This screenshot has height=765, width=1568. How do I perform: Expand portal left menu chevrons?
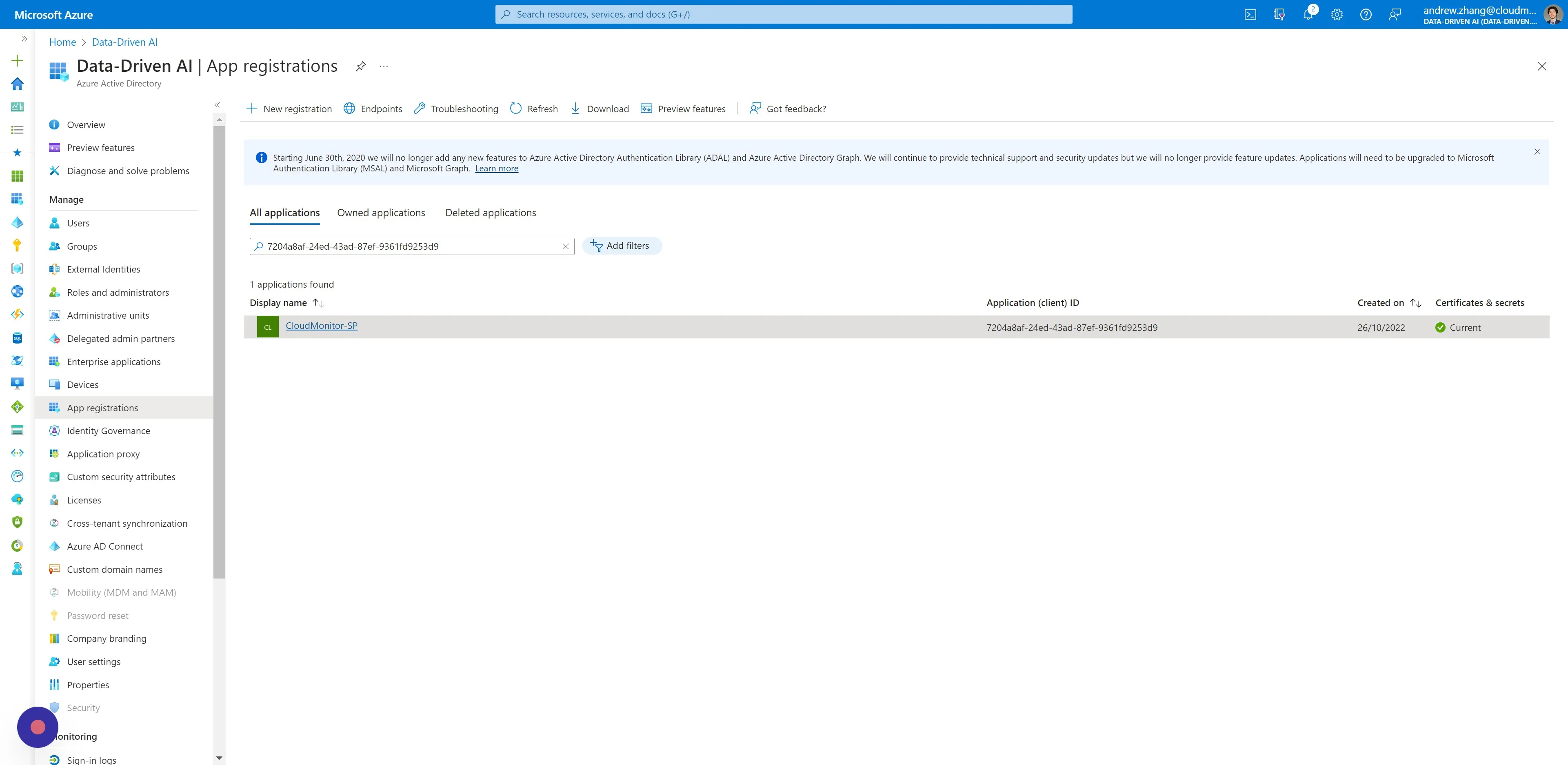24,39
